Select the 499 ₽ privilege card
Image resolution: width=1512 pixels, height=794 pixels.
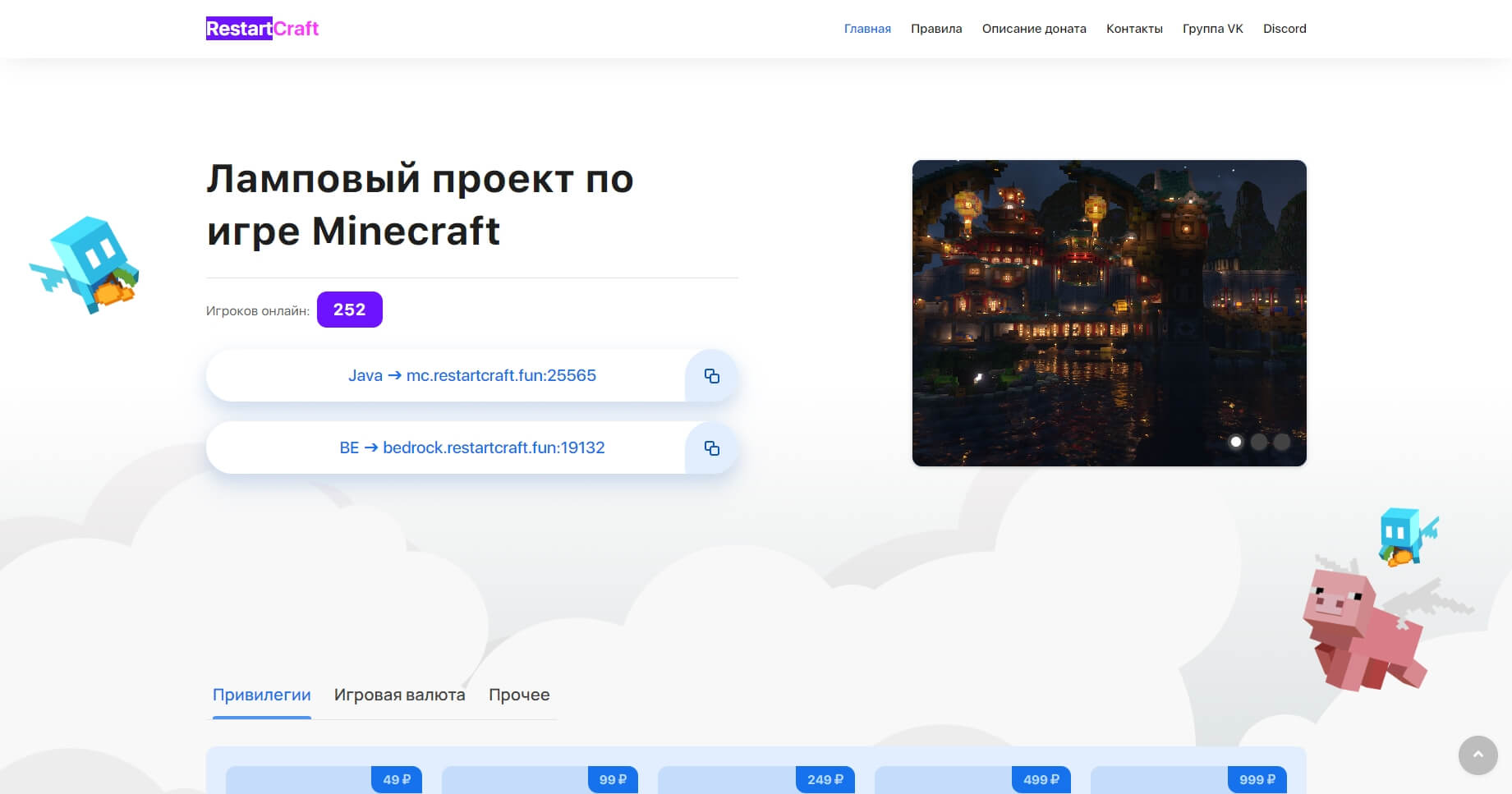click(972, 779)
